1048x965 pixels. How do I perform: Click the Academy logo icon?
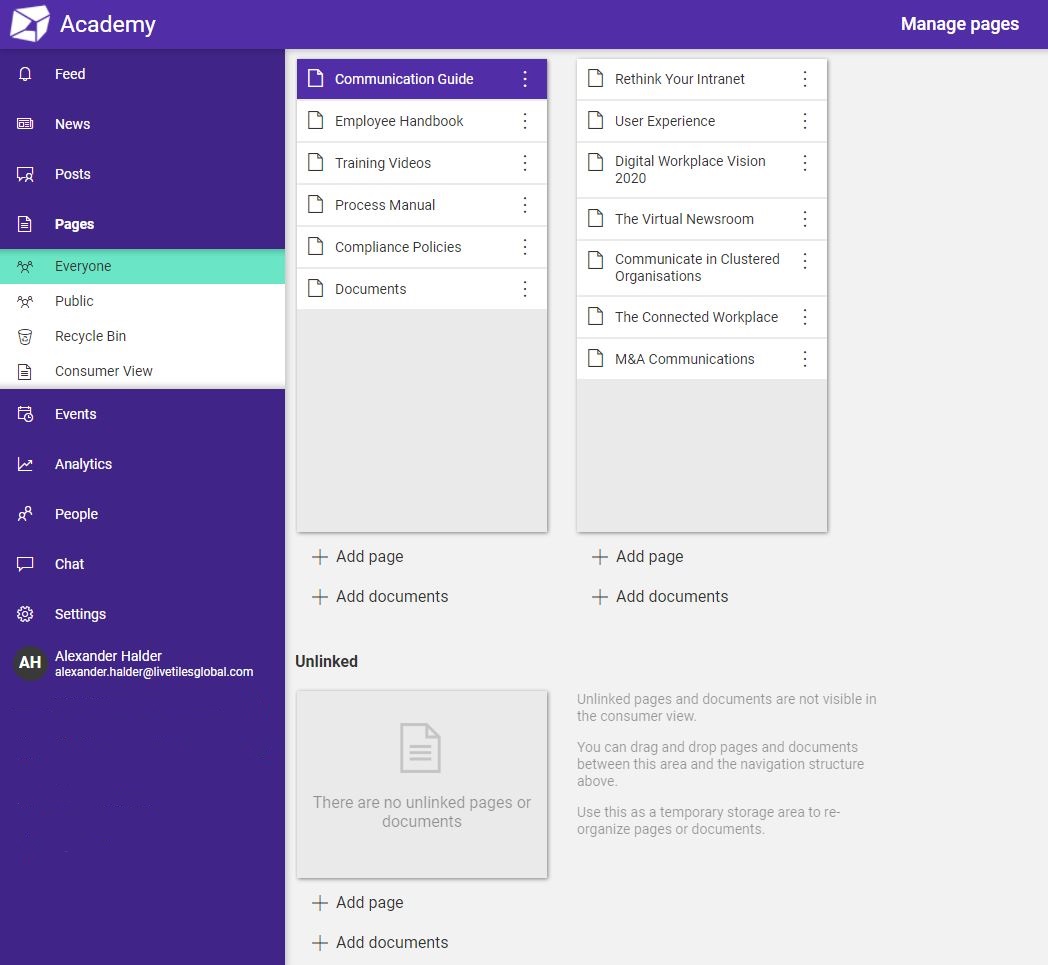tap(29, 23)
